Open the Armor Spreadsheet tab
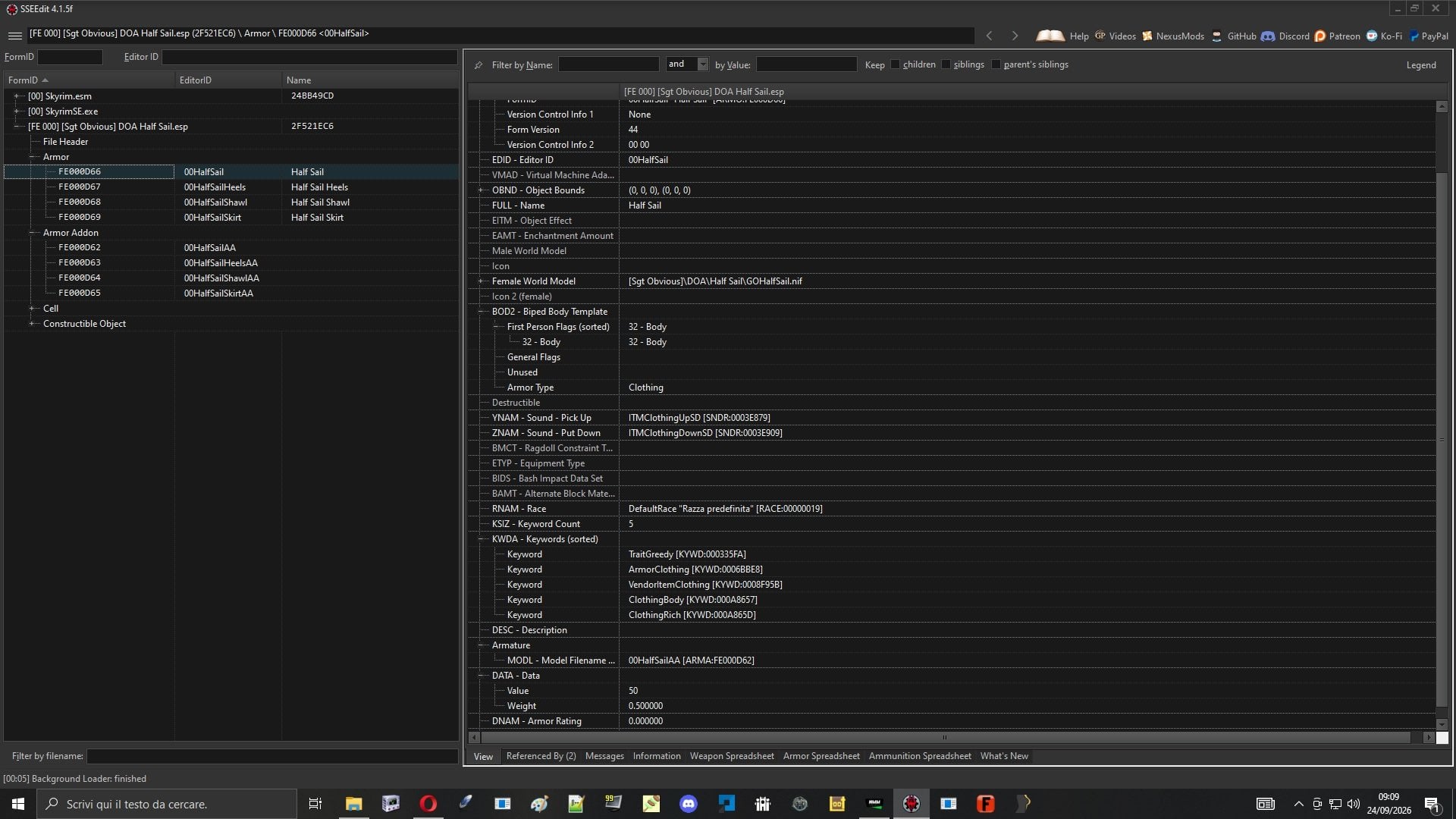 [x=821, y=756]
